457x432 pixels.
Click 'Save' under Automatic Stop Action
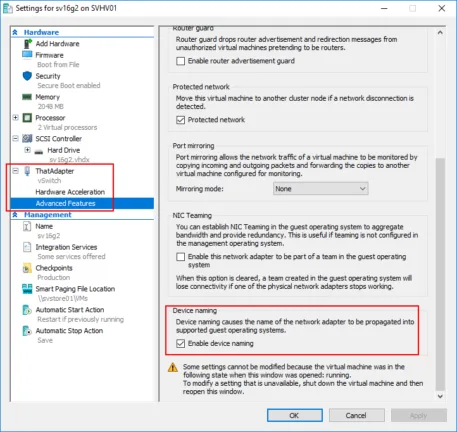coord(45,340)
